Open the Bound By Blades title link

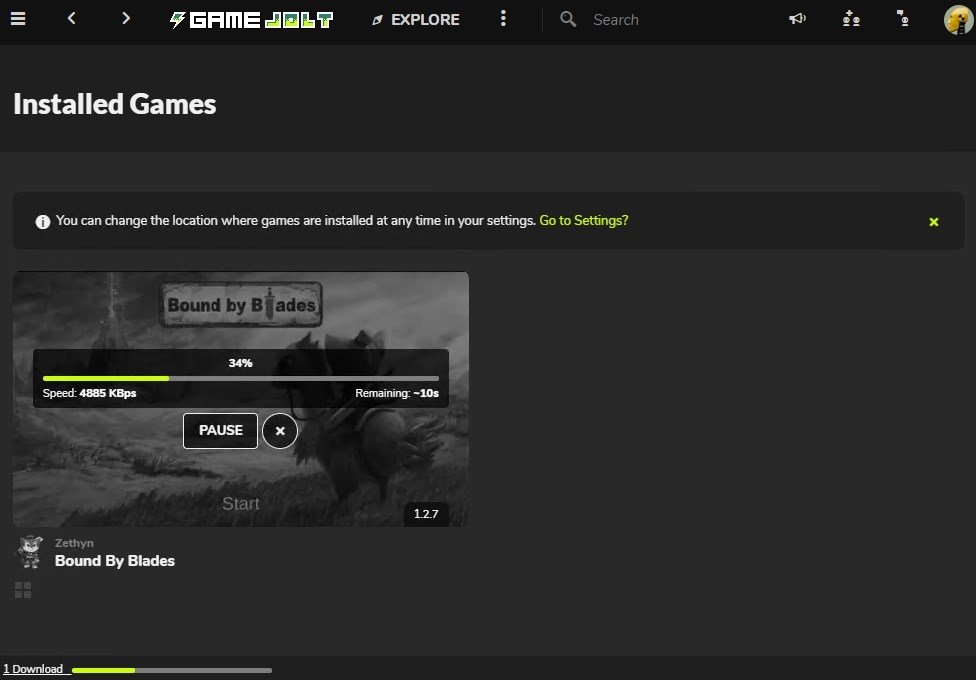point(115,560)
